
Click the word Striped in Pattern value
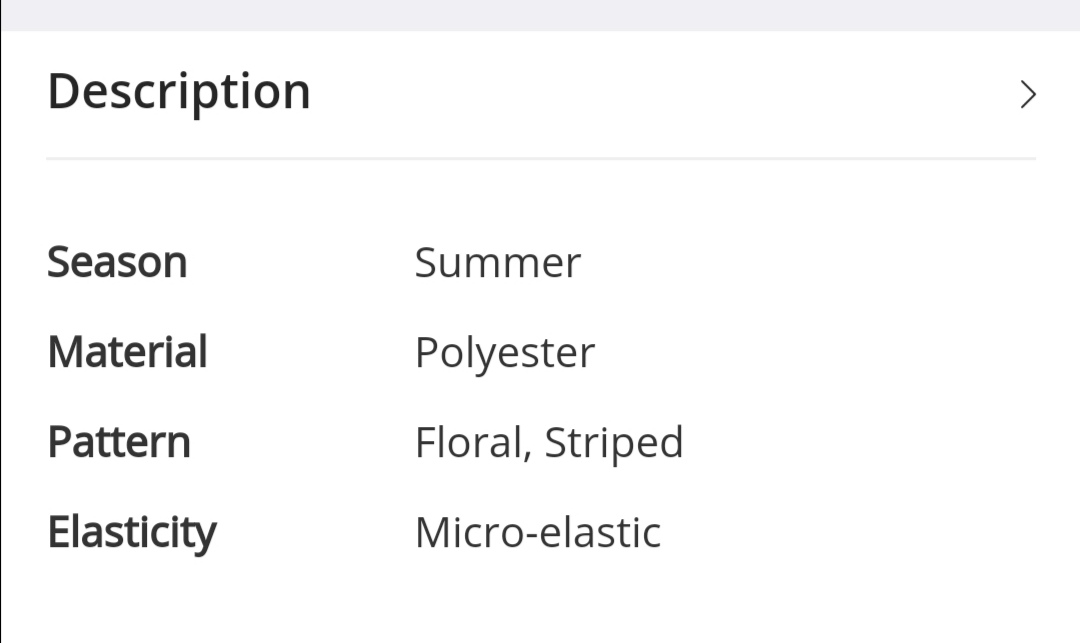pos(614,443)
